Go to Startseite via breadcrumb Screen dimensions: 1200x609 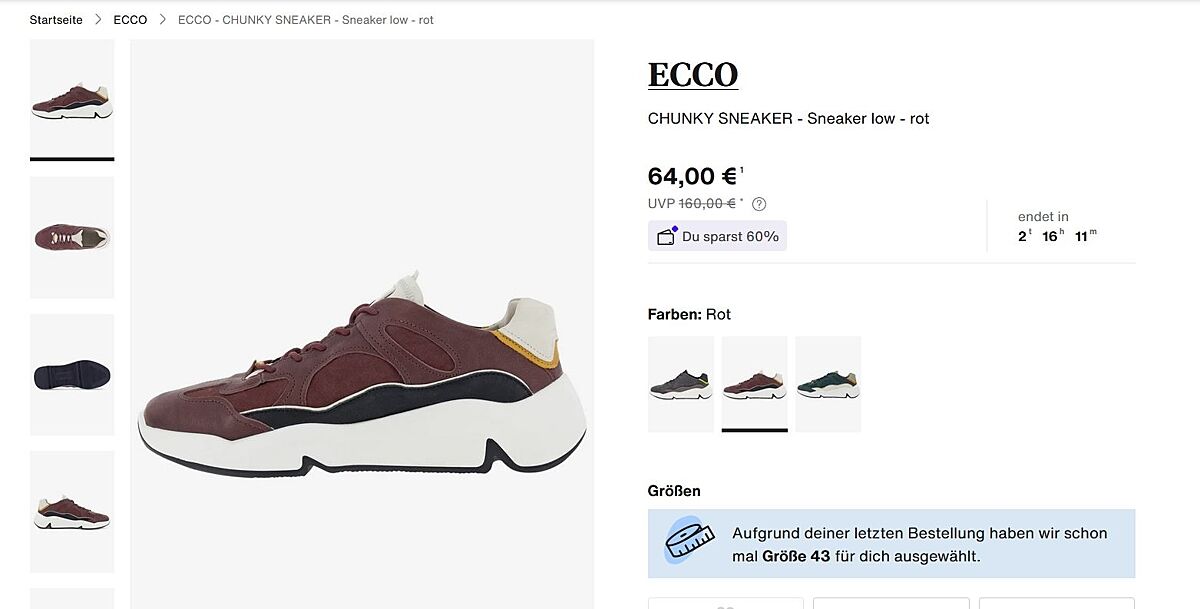pos(56,20)
